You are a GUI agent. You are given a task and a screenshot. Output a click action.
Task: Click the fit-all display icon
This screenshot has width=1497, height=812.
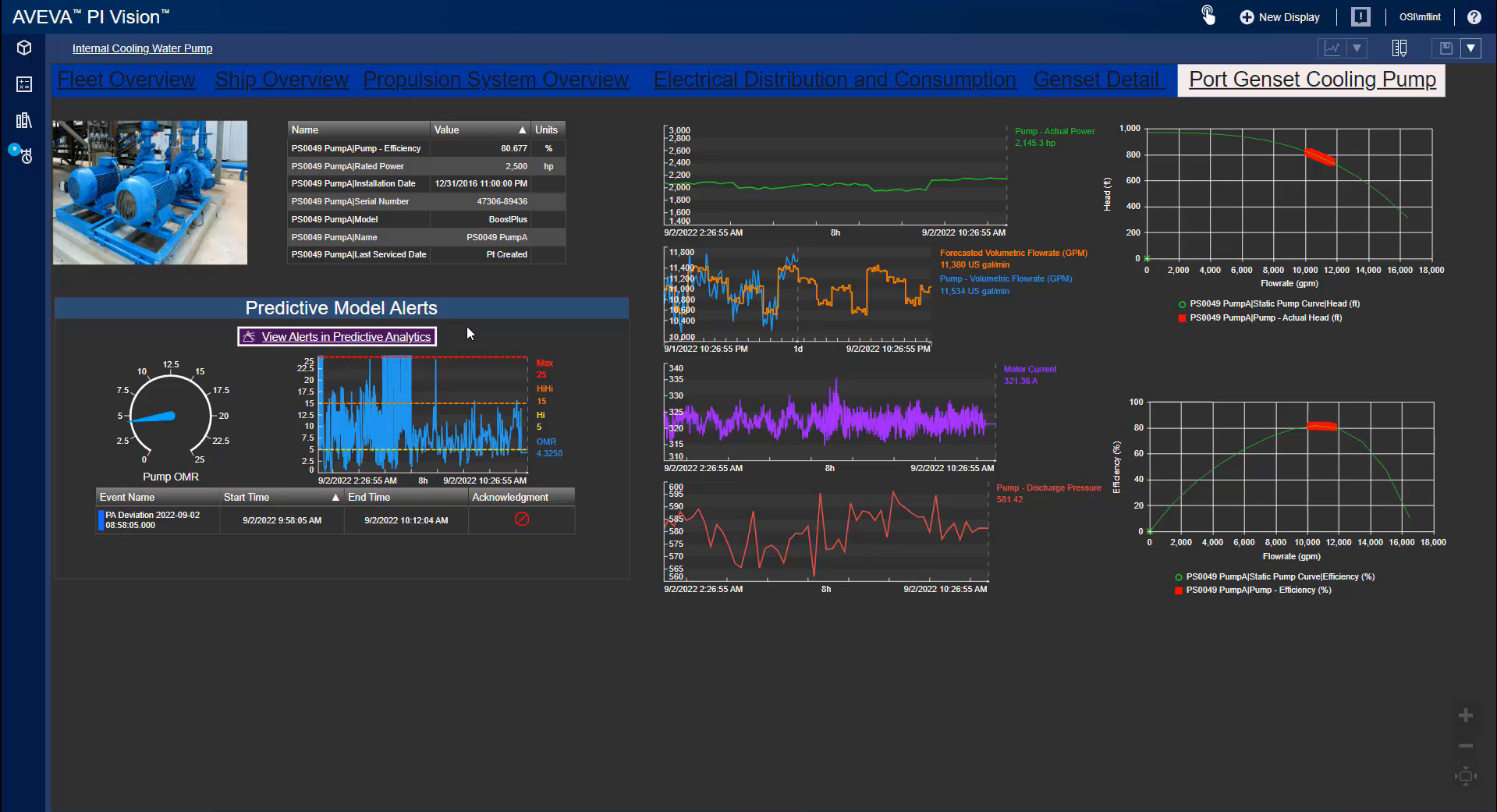pos(1466,775)
